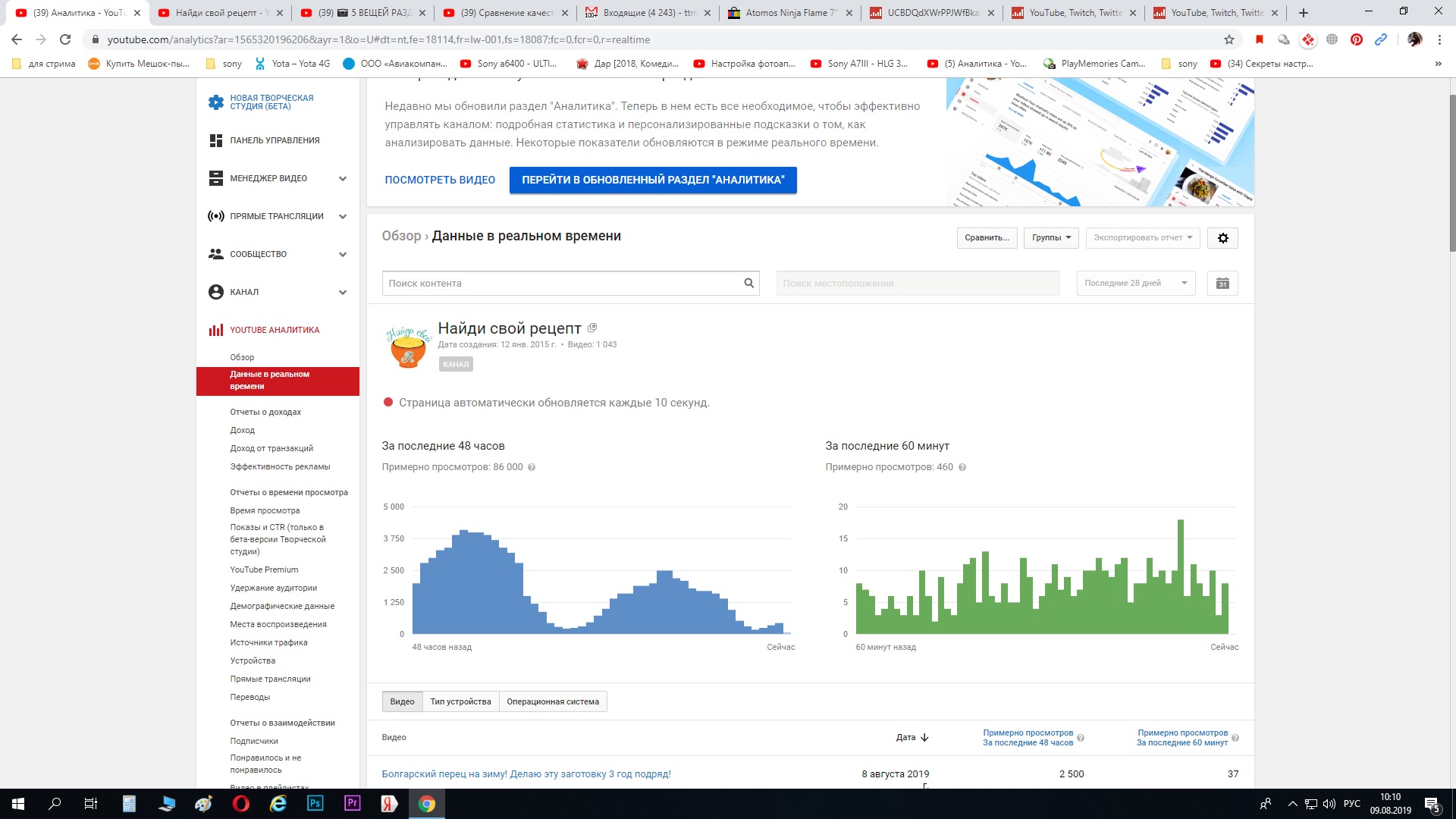
Task: Open the analytics settings gear icon
Action: click(x=1222, y=238)
